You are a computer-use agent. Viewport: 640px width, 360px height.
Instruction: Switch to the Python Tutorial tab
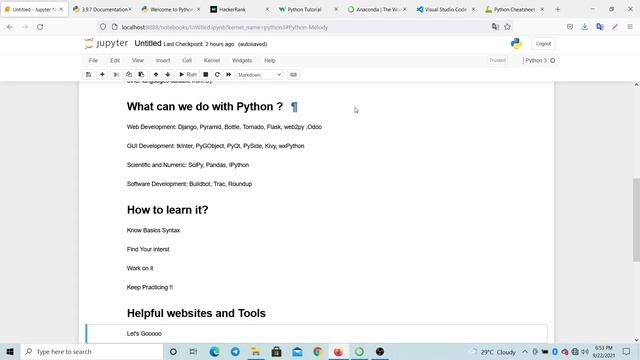point(309,9)
